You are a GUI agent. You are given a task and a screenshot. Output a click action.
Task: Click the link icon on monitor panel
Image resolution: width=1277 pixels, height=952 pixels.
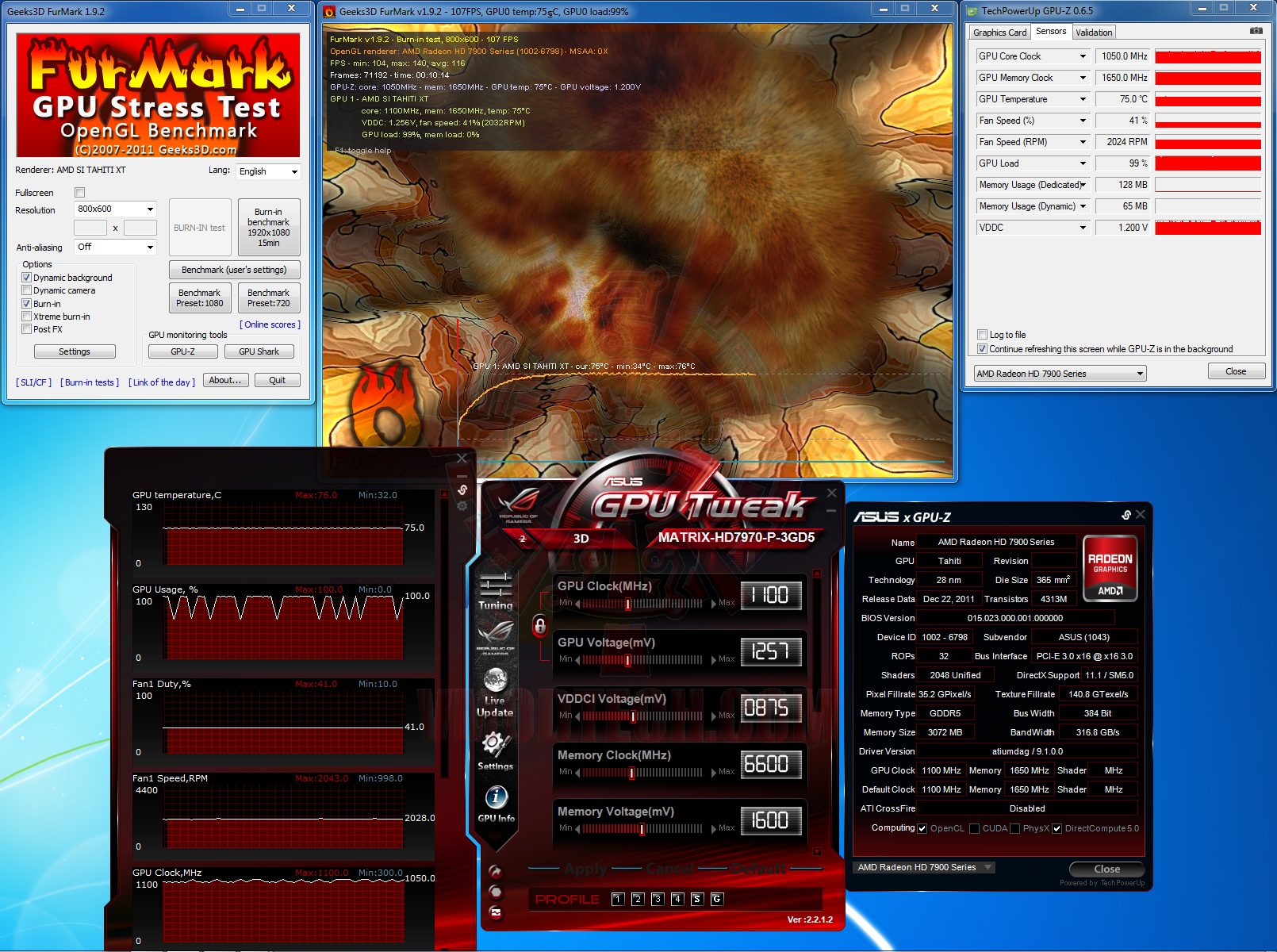click(x=462, y=489)
